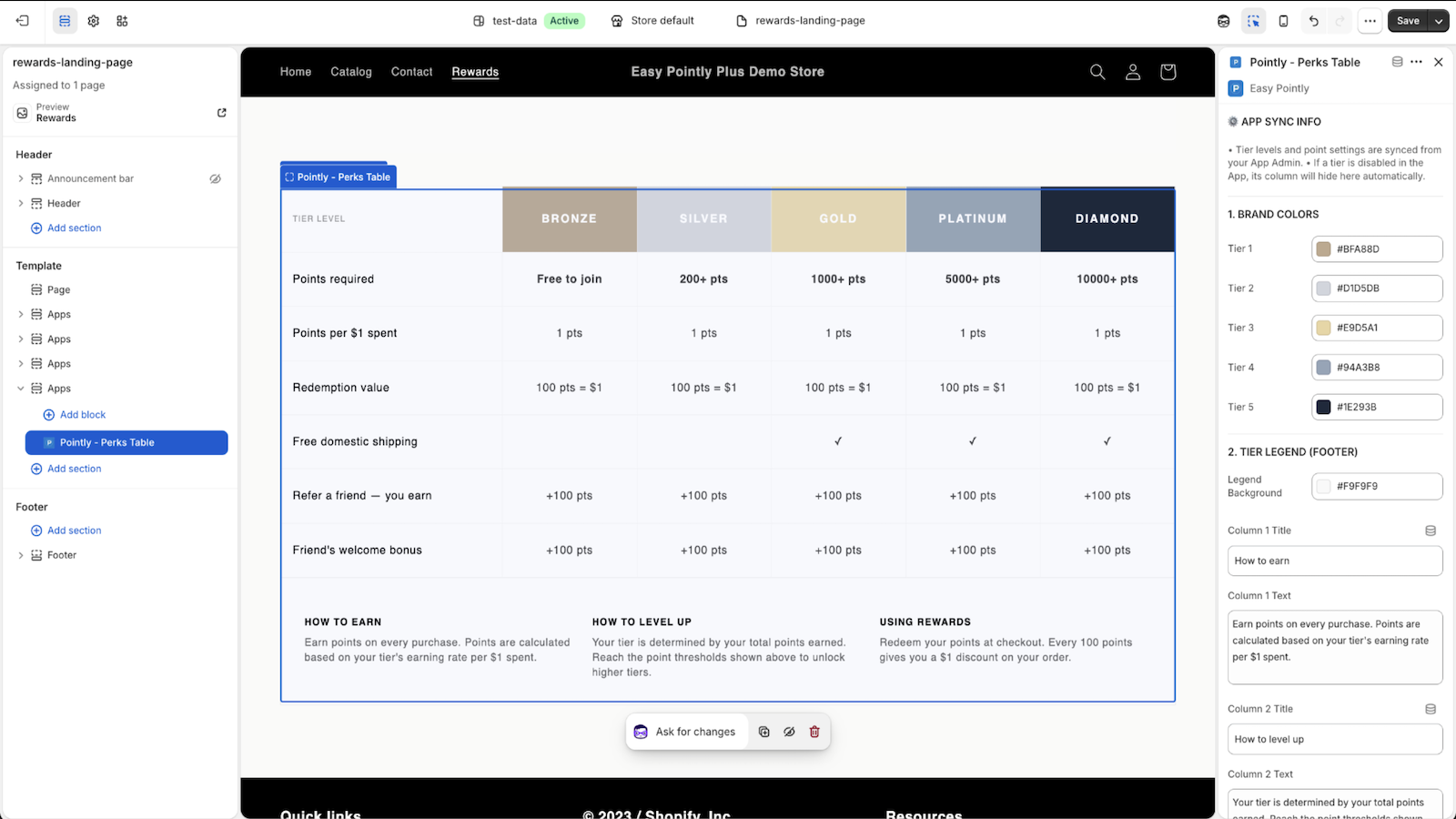Viewport: 1456px width, 819px height.
Task: Open the Tier 2 color swatch
Action: click(1323, 288)
